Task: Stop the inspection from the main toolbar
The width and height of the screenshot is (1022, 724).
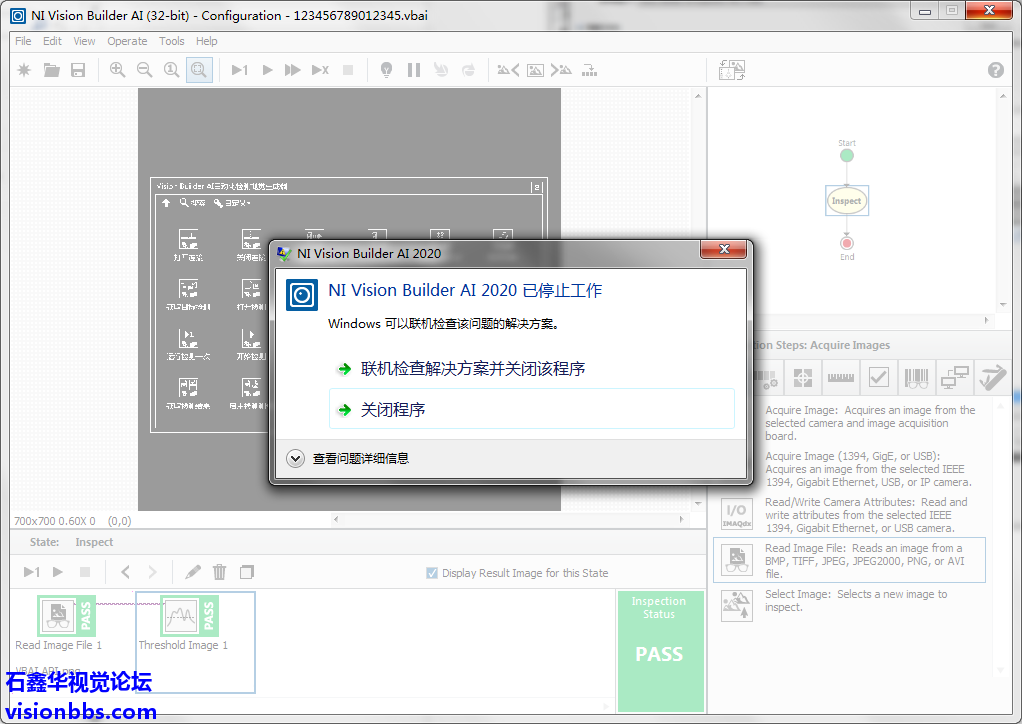Action: pyautogui.click(x=348, y=70)
